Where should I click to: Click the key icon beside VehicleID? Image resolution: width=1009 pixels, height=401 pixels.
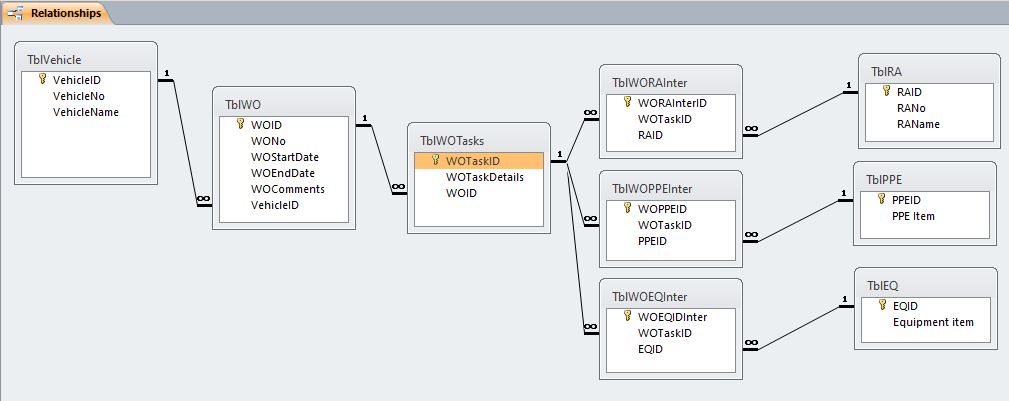[x=43, y=80]
